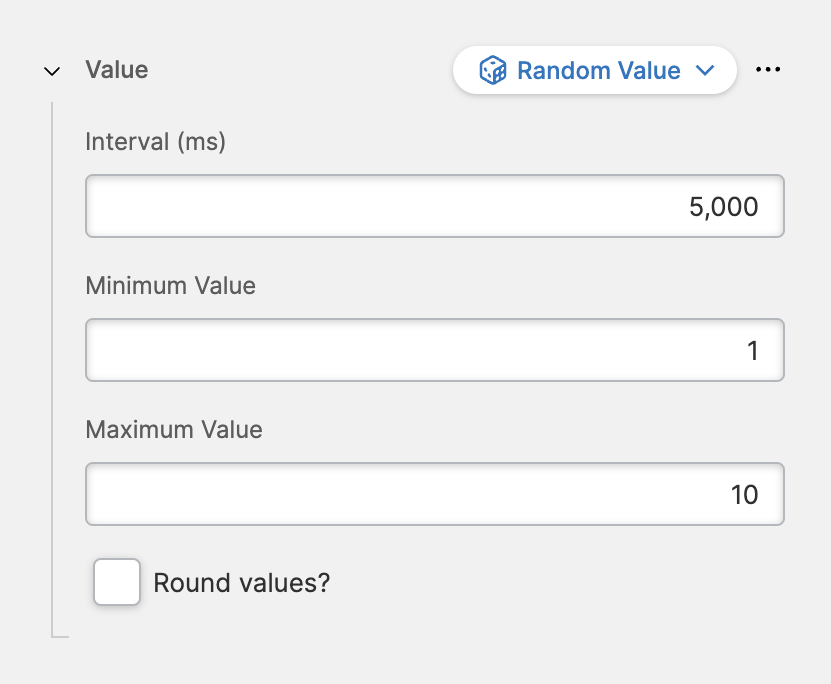Enable the Round values checkbox
The width and height of the screenshot is (831, 684).
117,582
